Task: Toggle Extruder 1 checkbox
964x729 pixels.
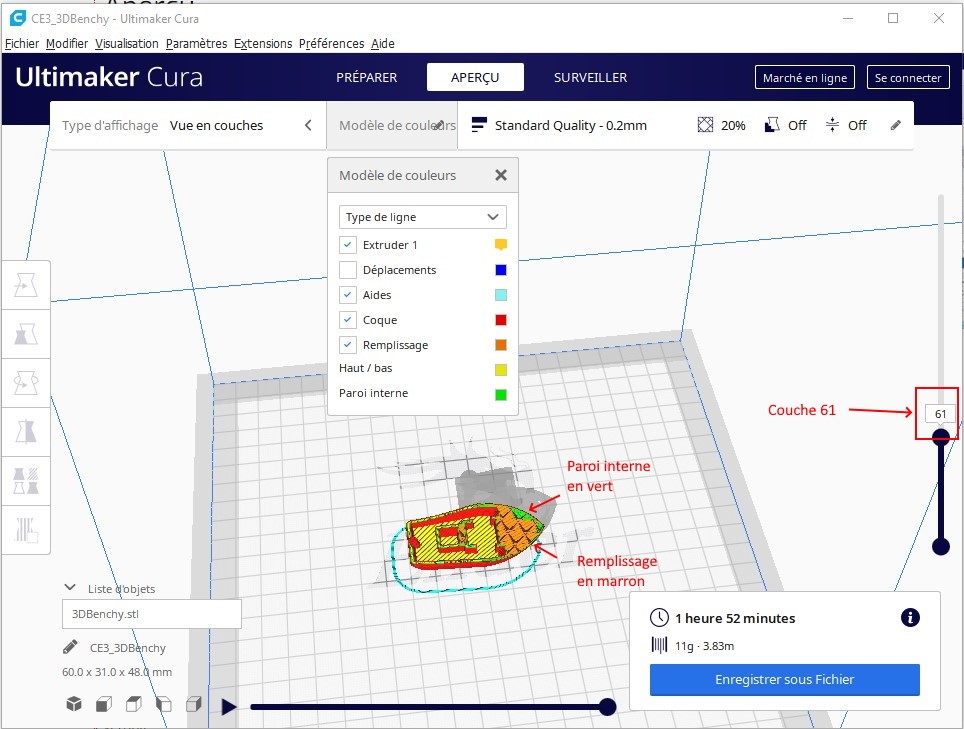Action: pos(347,245)
